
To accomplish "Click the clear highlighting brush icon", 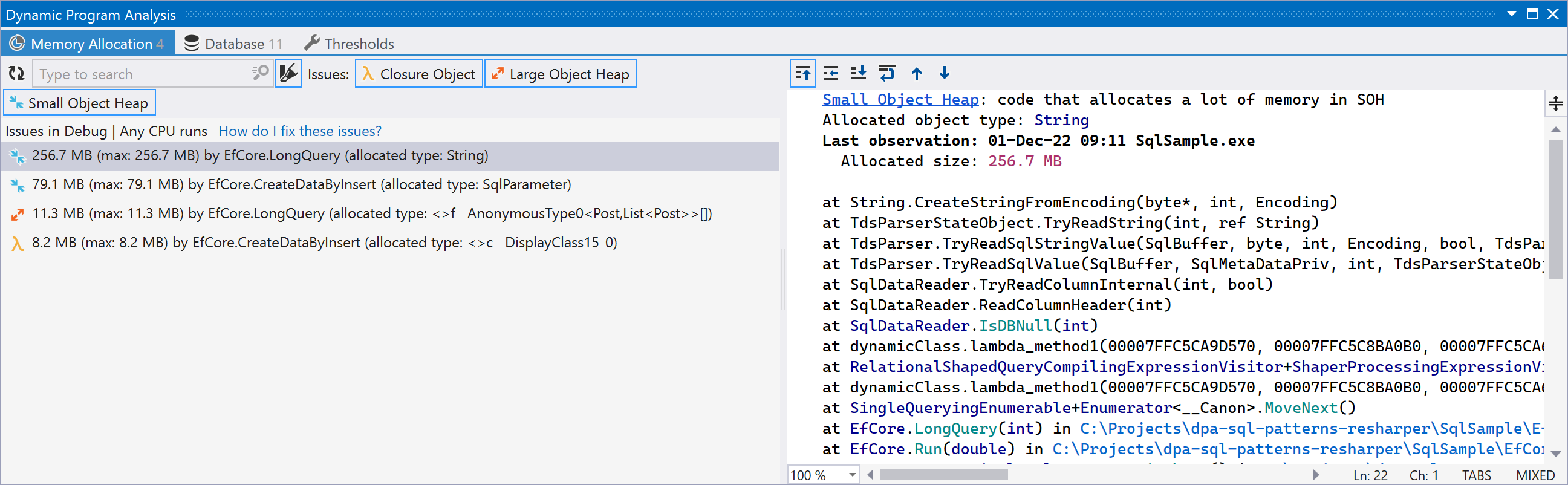I will coord(288,74).
